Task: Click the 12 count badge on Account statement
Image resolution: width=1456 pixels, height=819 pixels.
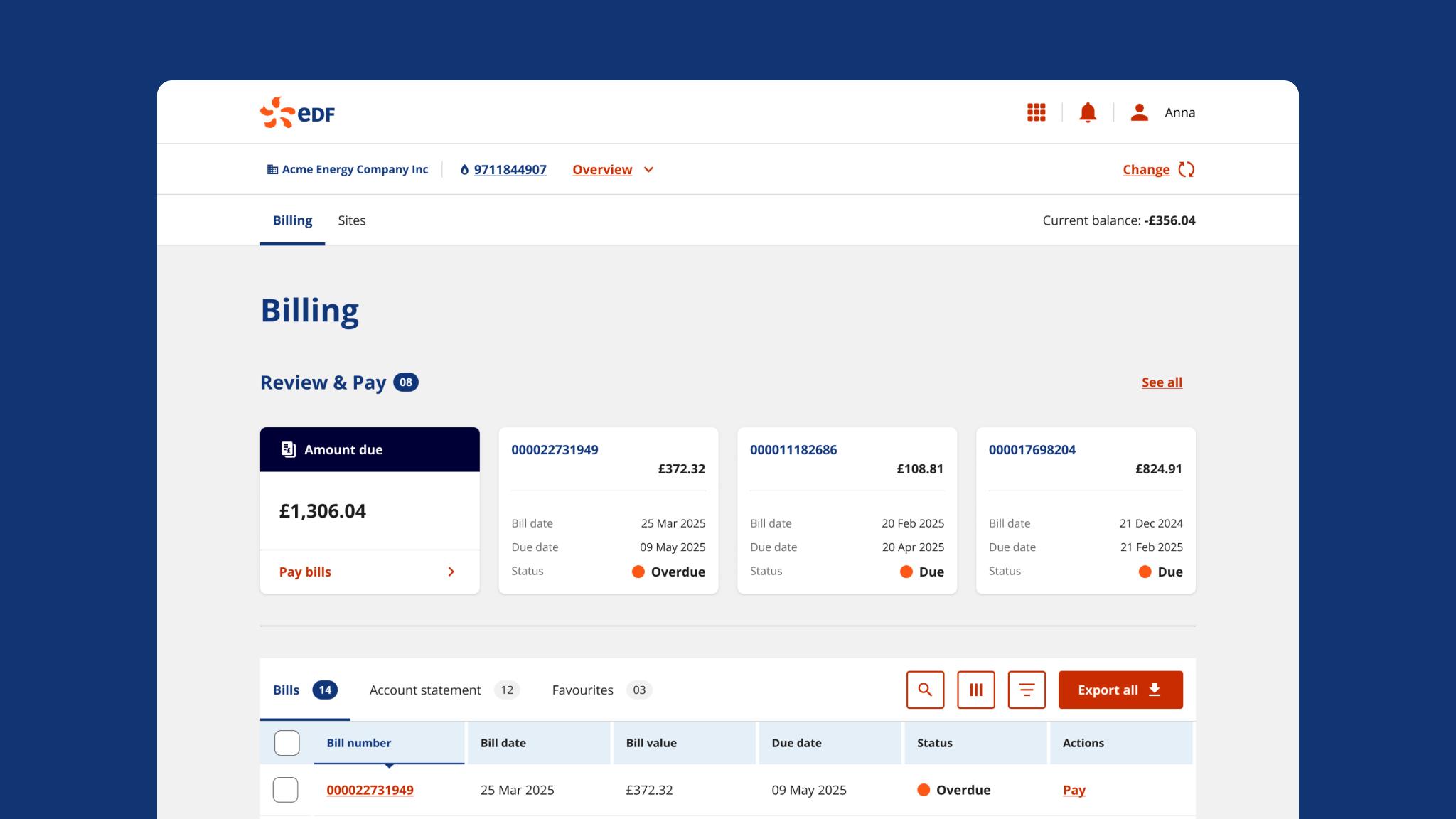Action: coord(507,690)
